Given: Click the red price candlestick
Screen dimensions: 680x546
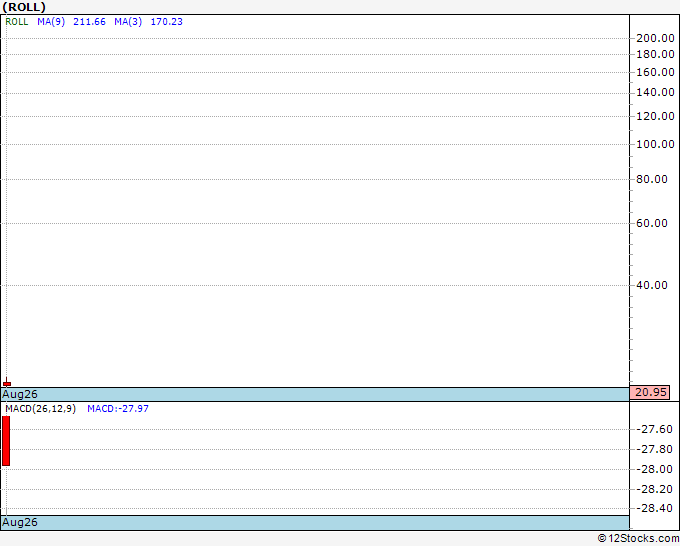Looking at the screenshot, I should (7, 383).
